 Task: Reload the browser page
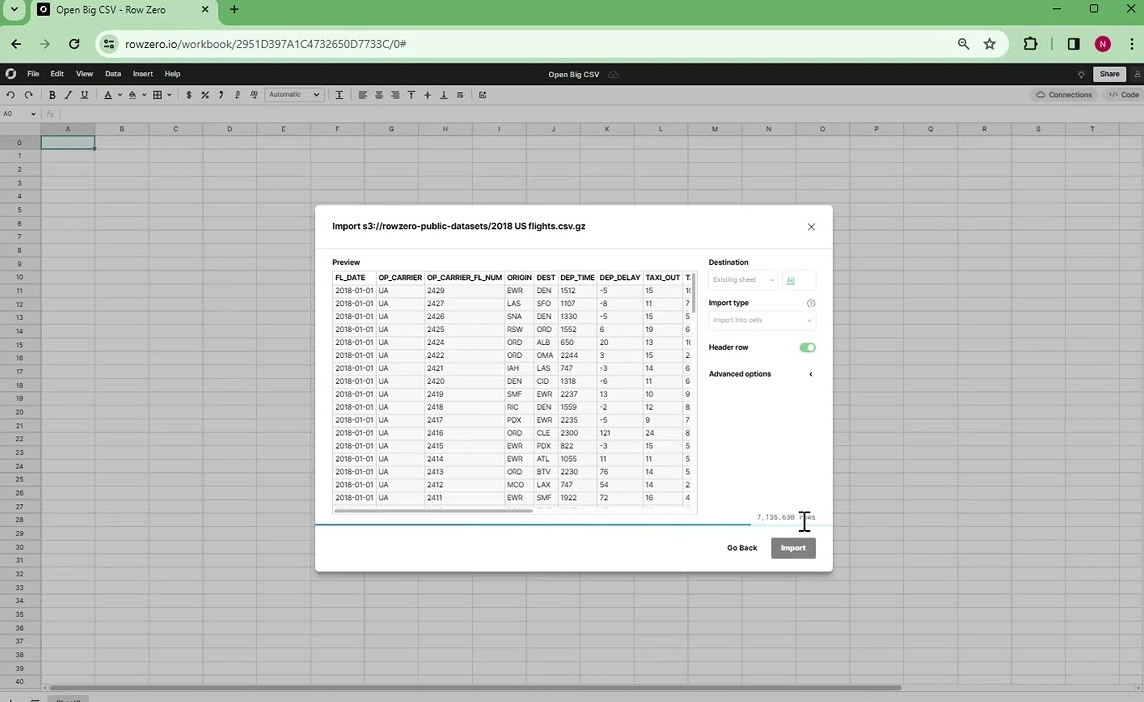click(x=74, y=44)
